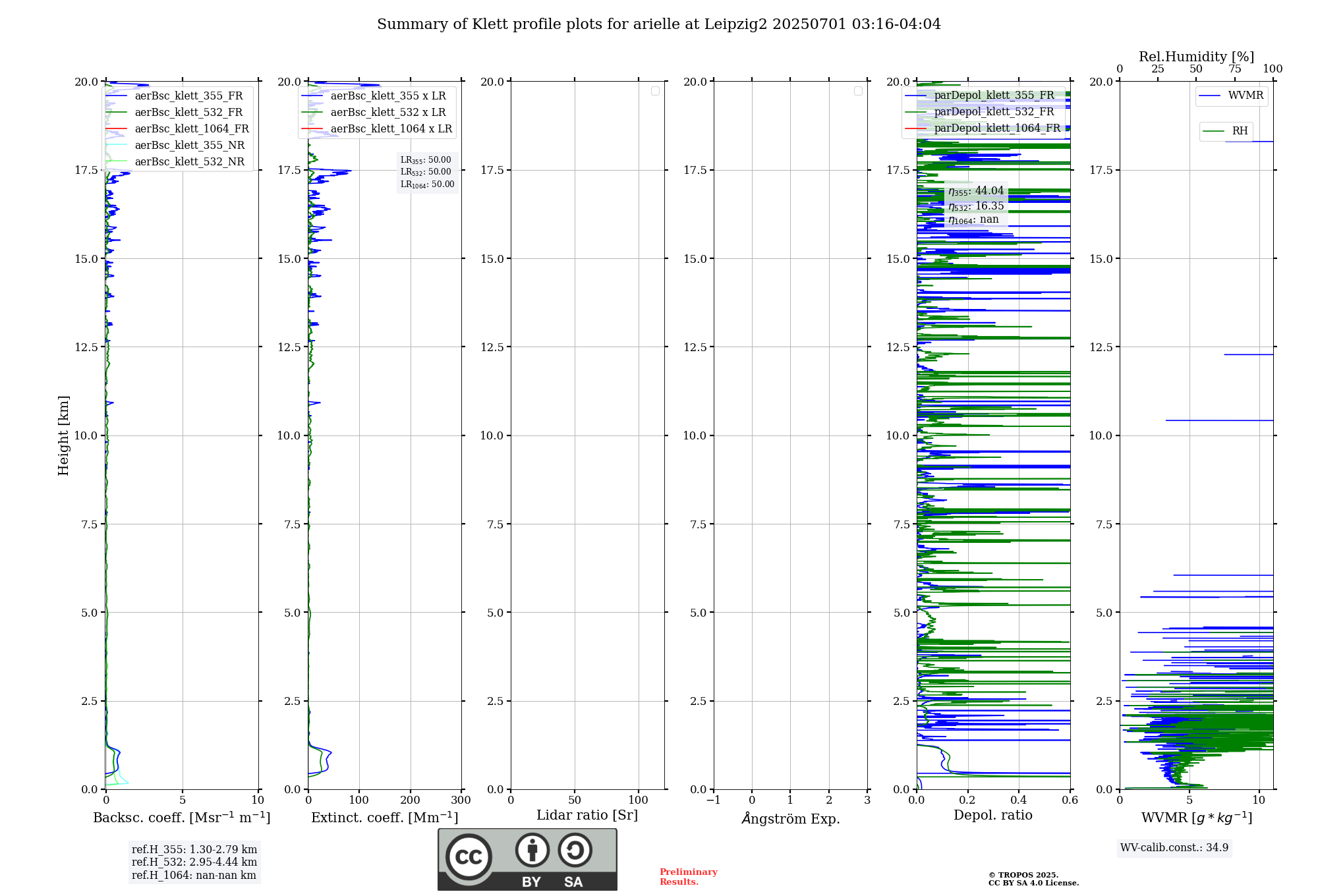Click the empty legend box in Lidar ratio plot
The image size is (1318, 896).
(655, 91)
